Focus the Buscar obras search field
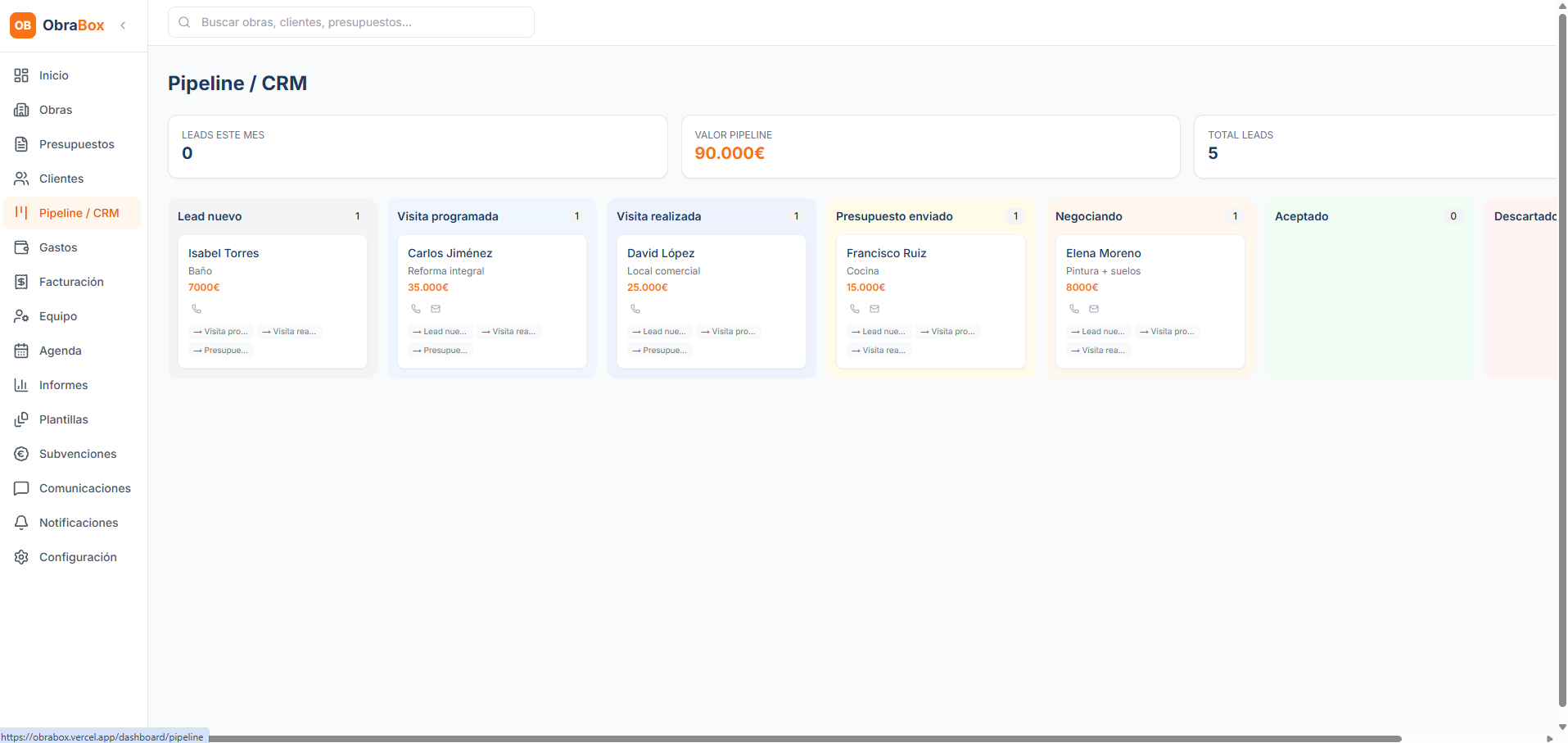Viewport: 1568px width, 743px height. 351,22
